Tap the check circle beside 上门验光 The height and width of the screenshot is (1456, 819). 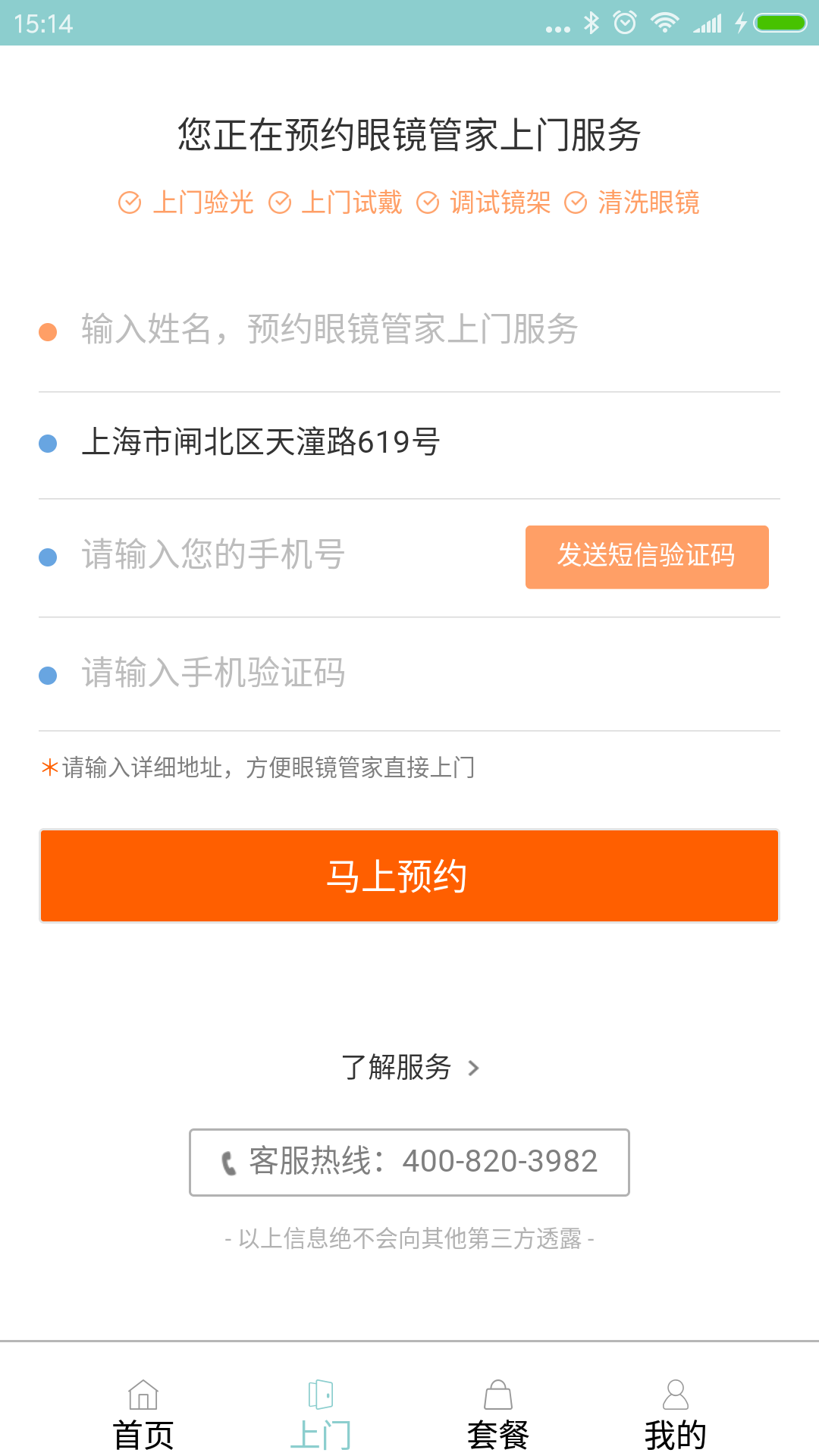[130, 203]
